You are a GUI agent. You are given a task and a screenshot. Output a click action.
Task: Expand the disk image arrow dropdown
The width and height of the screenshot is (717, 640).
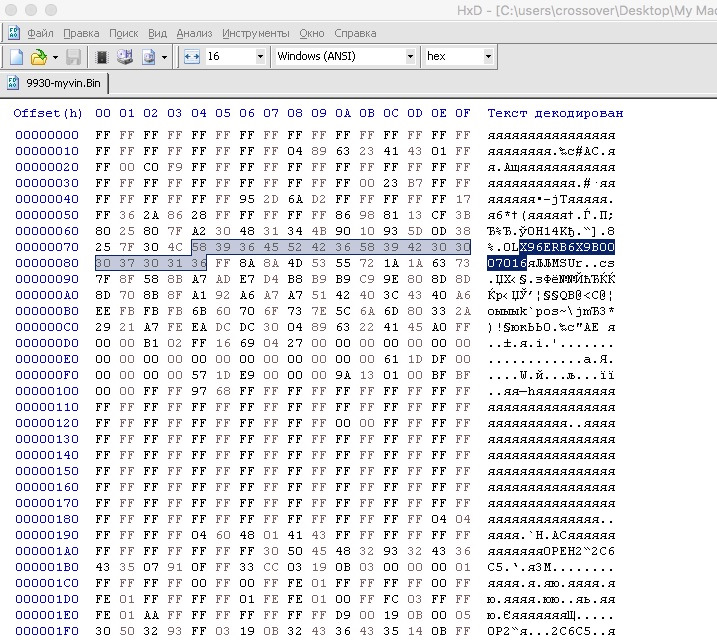(164, 57)
